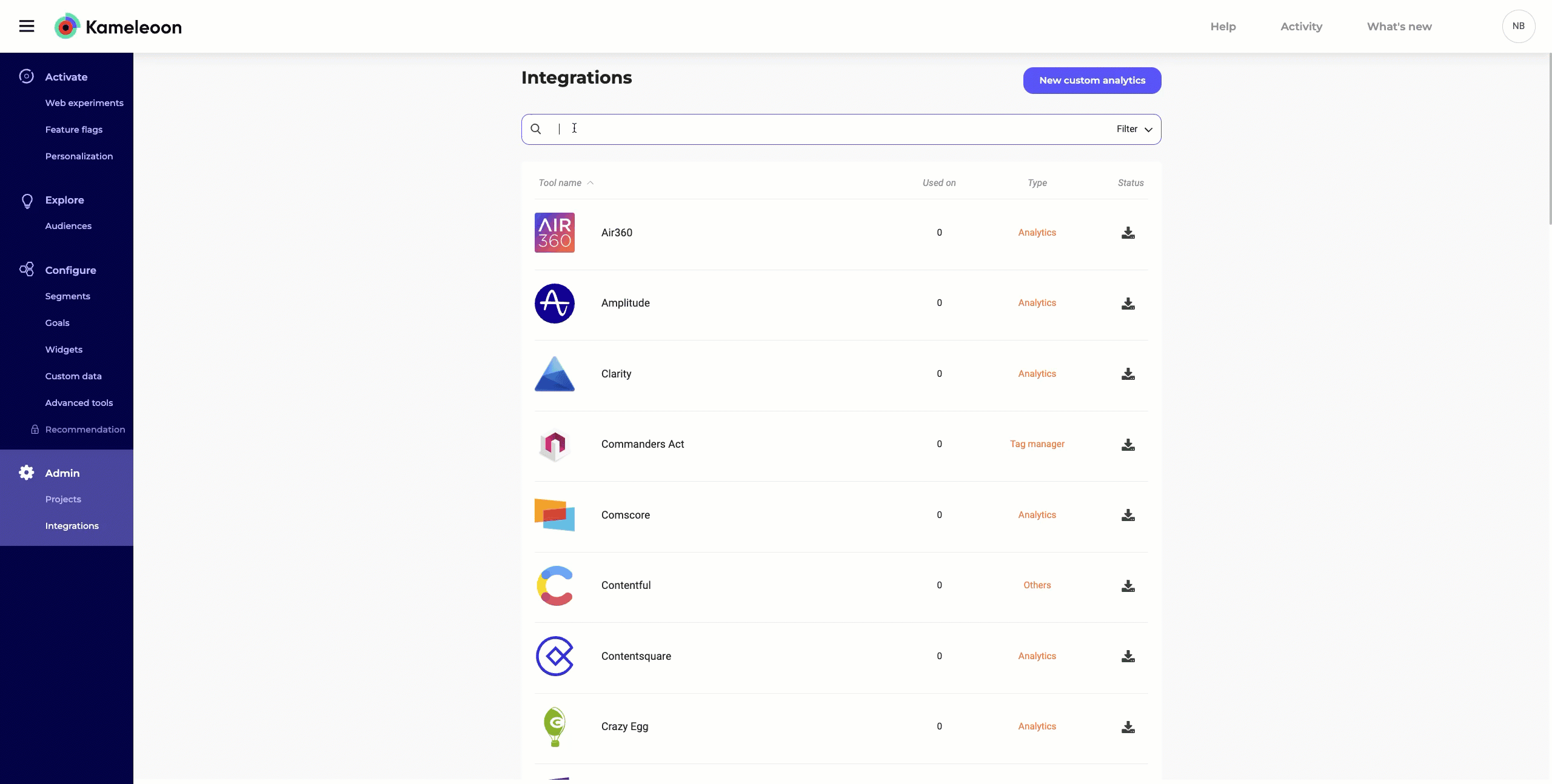This screenshot has height=784, width=1552.
Task: Select the Activate target icon in sidebar
Action: click(27, 76)
